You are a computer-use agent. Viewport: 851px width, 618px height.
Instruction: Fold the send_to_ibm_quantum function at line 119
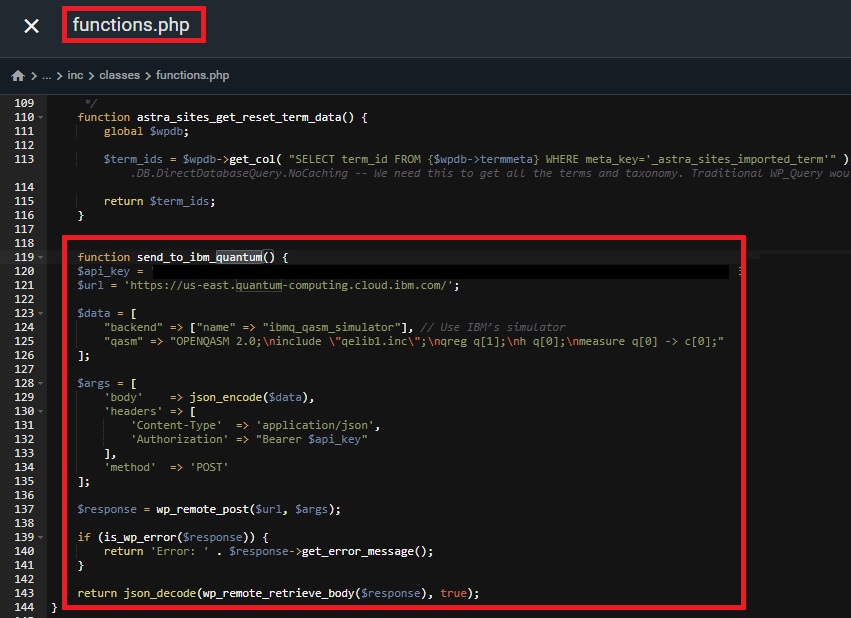[x=40, y=257]
